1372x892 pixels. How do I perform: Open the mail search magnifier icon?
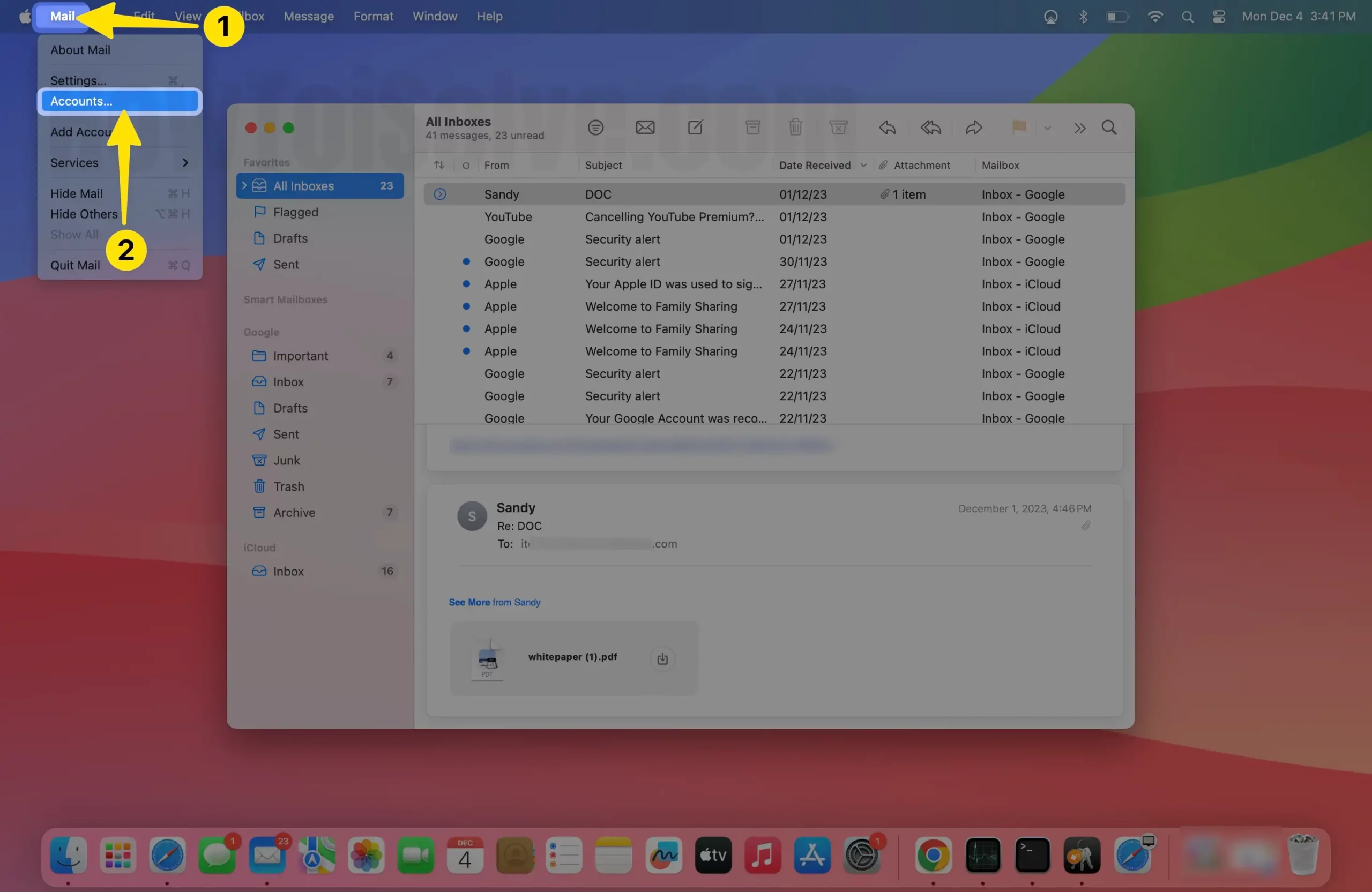point(1108,128)
